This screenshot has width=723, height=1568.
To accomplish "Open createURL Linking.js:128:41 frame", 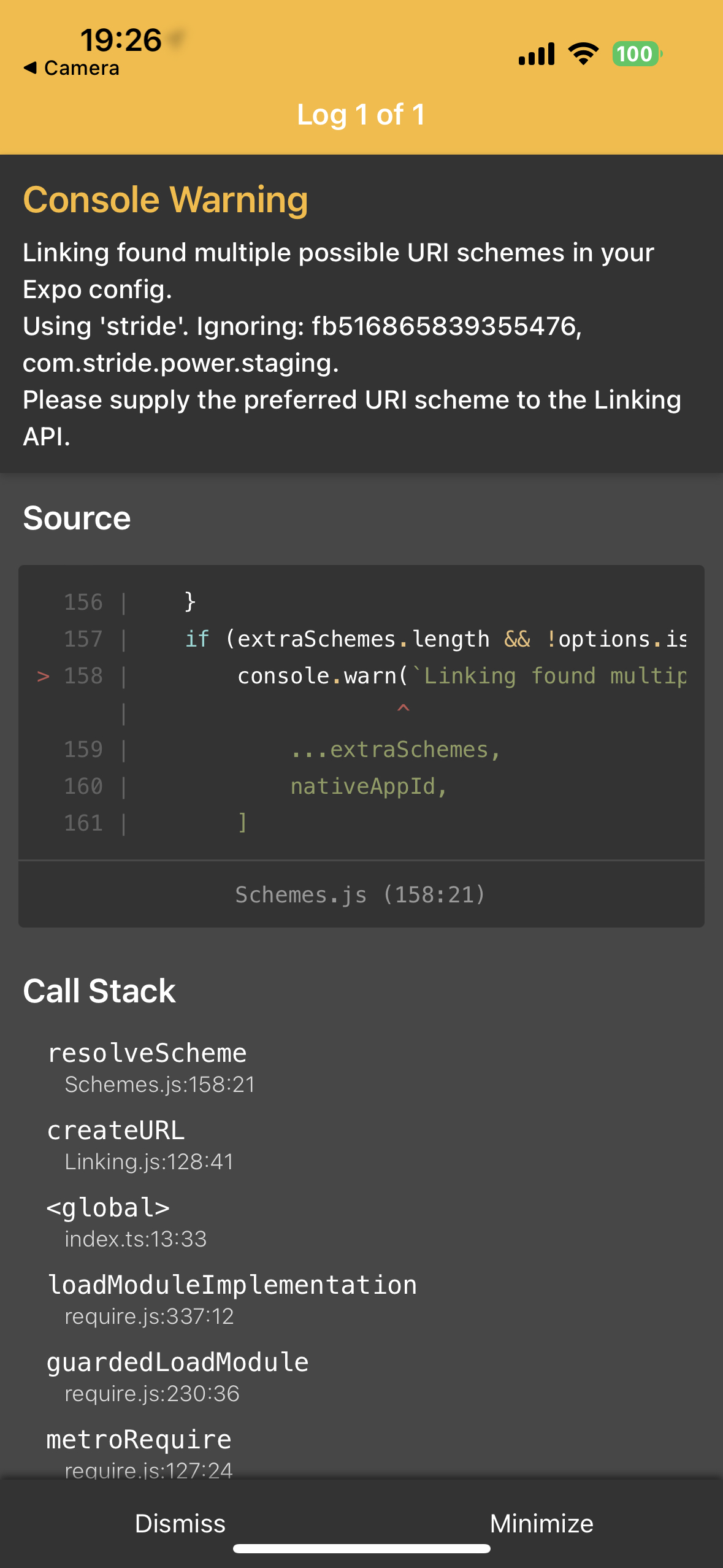I will (x=140, y=1145).
